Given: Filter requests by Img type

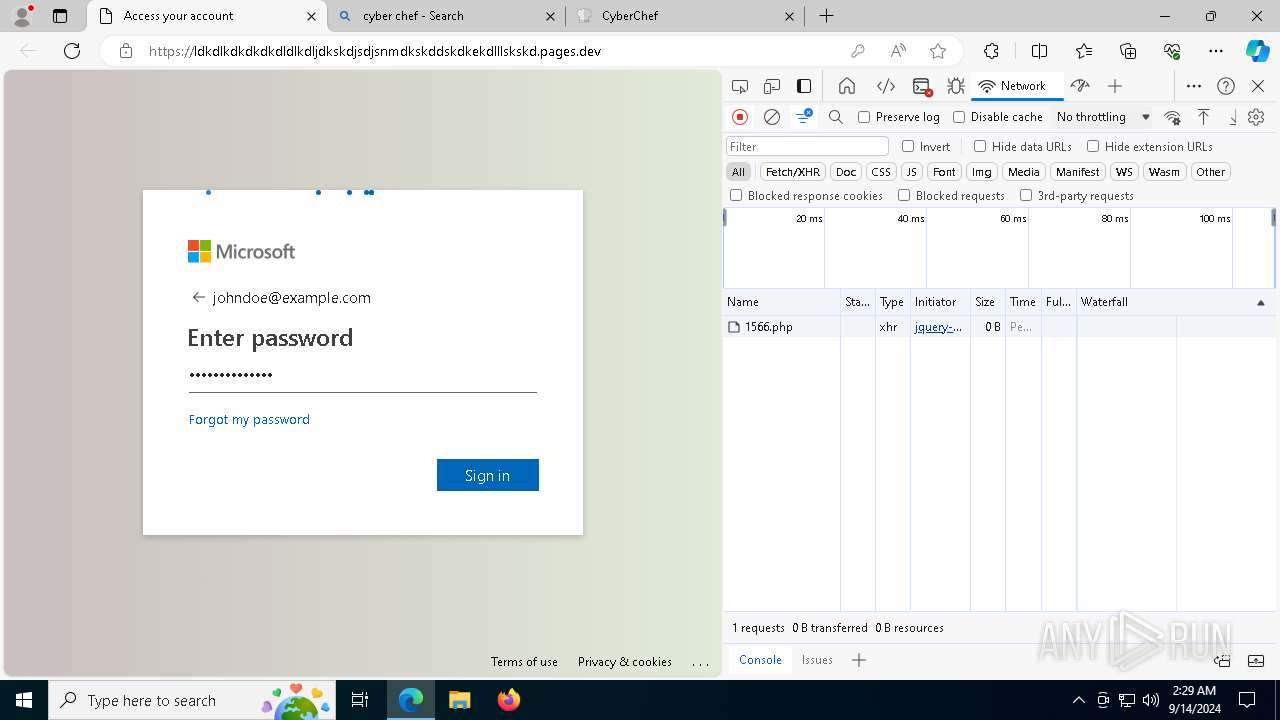Looking at the screenshot, I should (x=982, y=172).
